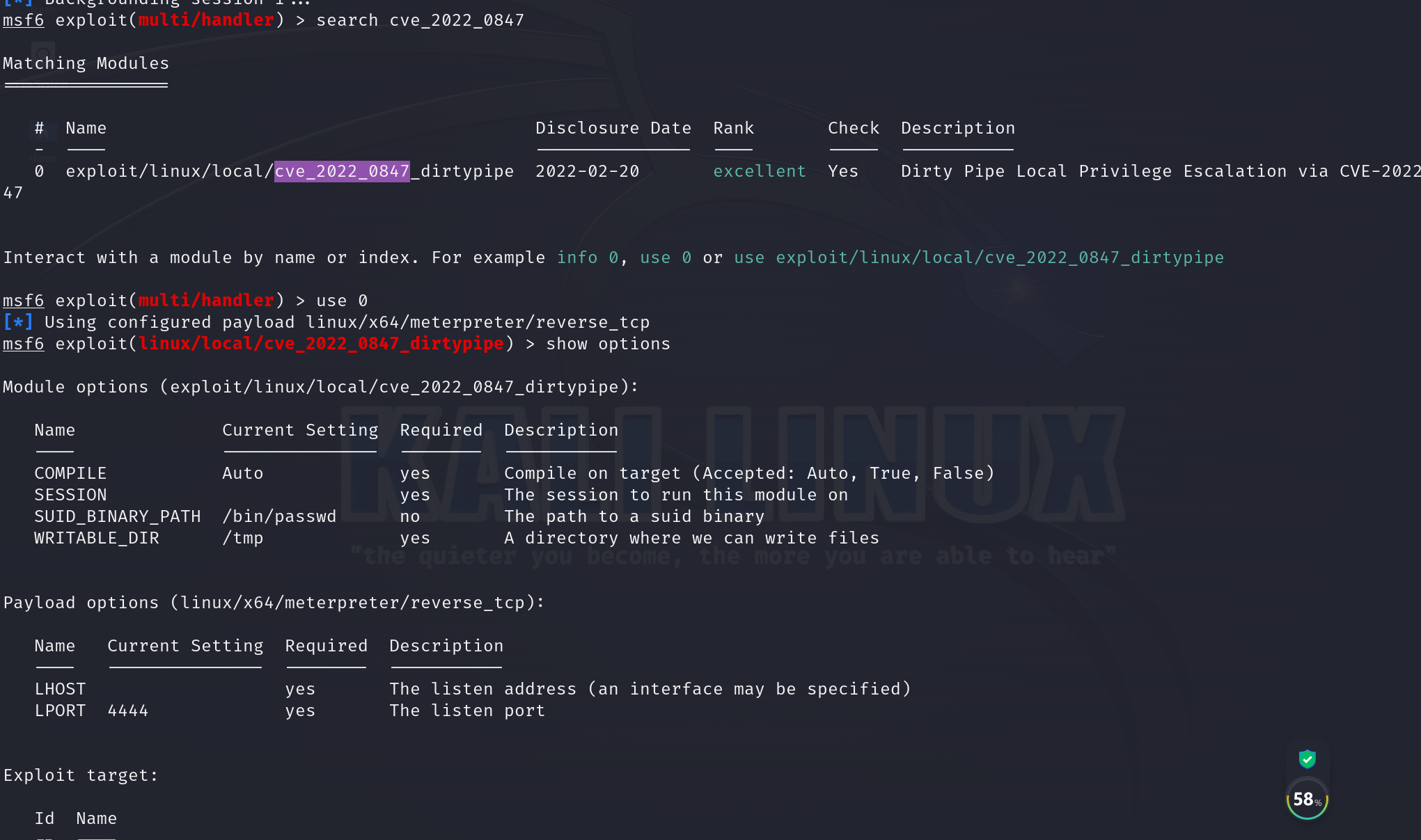Image resolution: width=1421 pixels, height=840 pixels.
Task: Click the red linux/local/cve_2022_0847_dirtypipe prompt text
Action: (321, 344)
